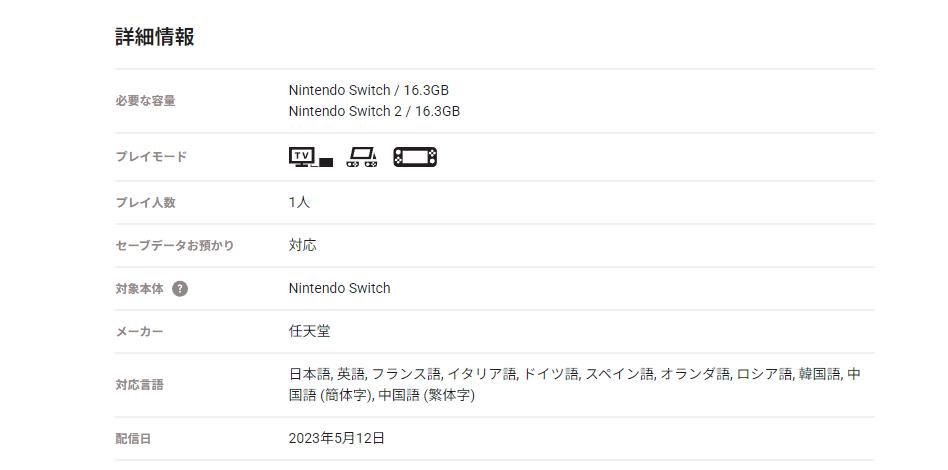Select the Nintendo Switch 2 / 16.3GB text
The image size is (948, 470).
point(374,111)
